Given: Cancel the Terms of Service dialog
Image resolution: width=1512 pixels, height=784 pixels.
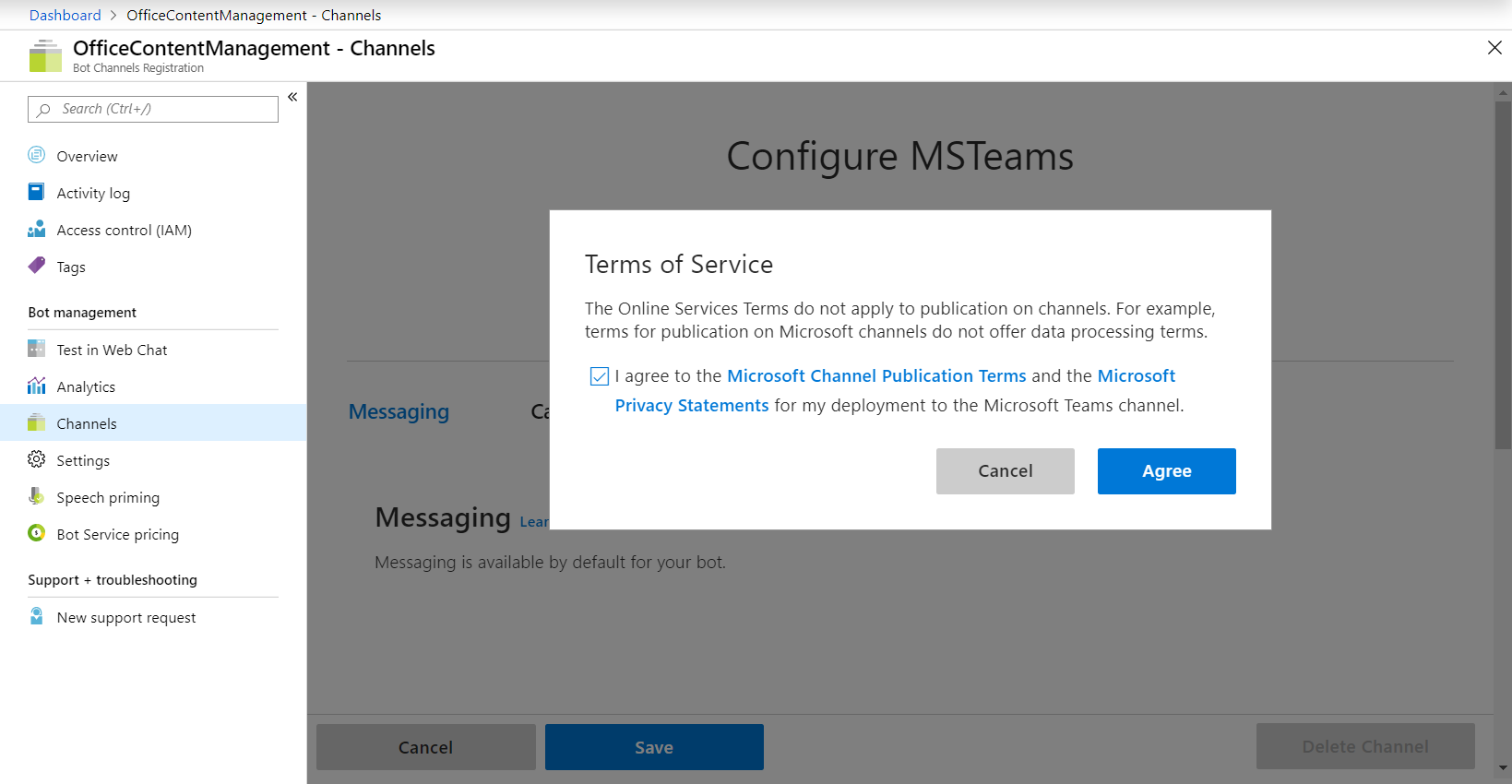Looking at the screenshot, I should pyautogui.click(x=1005, y=471).
